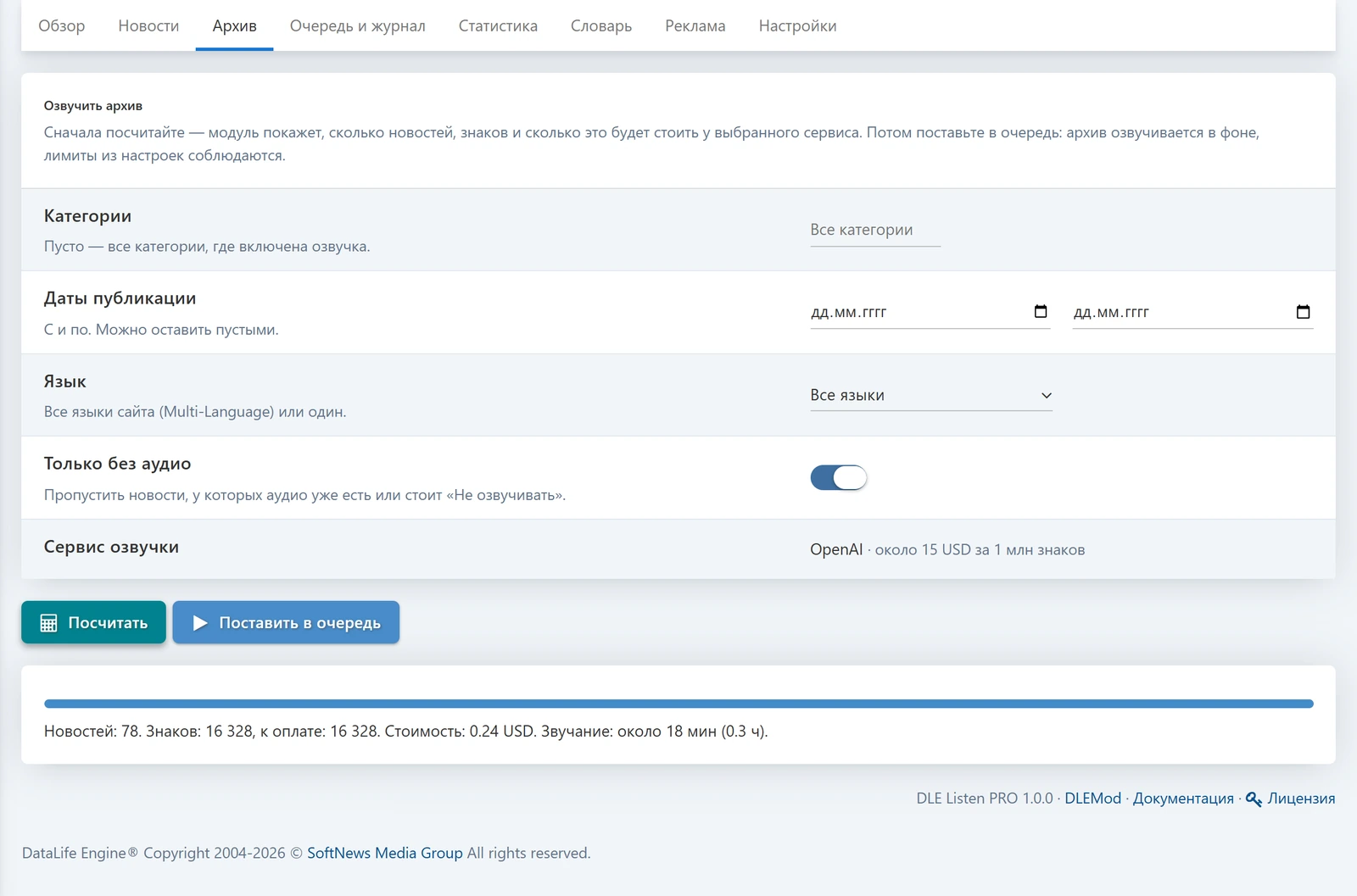Switch to the Словарь tab
Image resolution: width=1357 pixels, height=896 pixels.
click(601, 25)
